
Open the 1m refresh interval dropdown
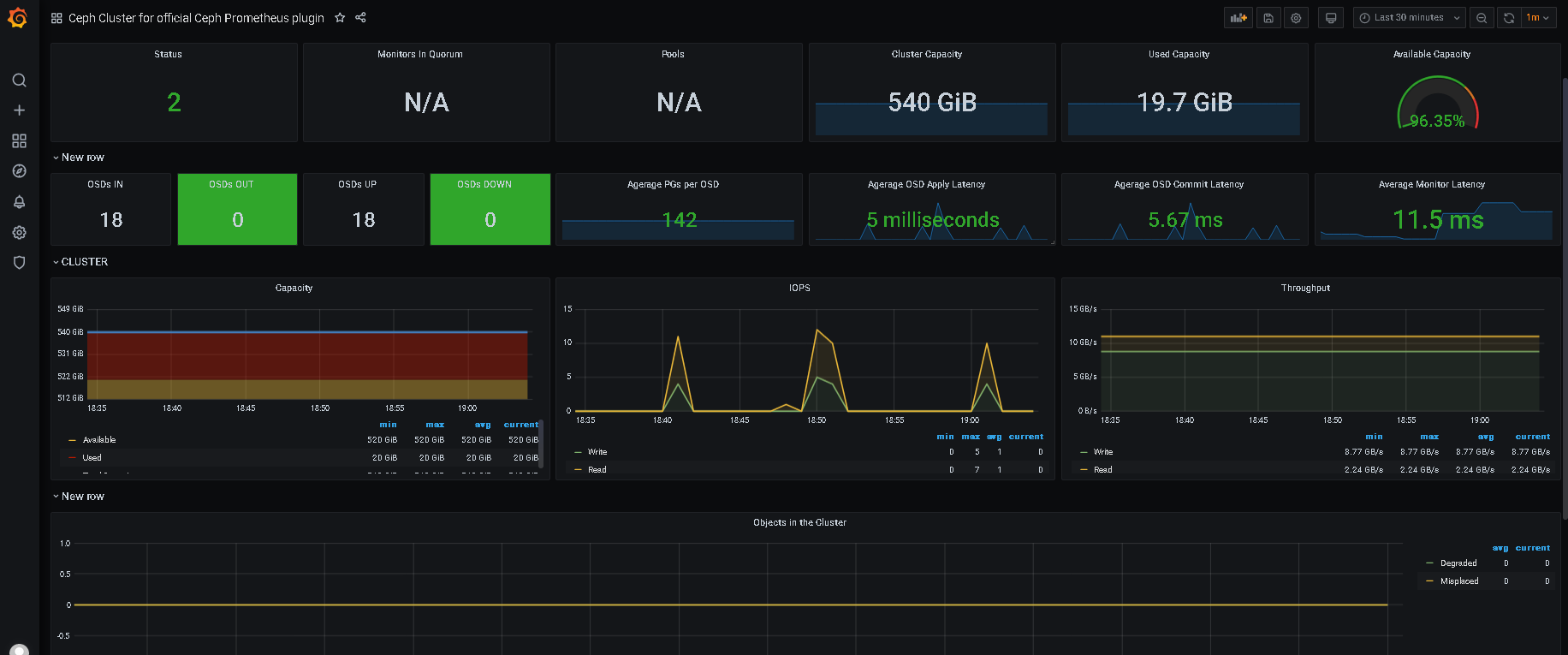1538,18
